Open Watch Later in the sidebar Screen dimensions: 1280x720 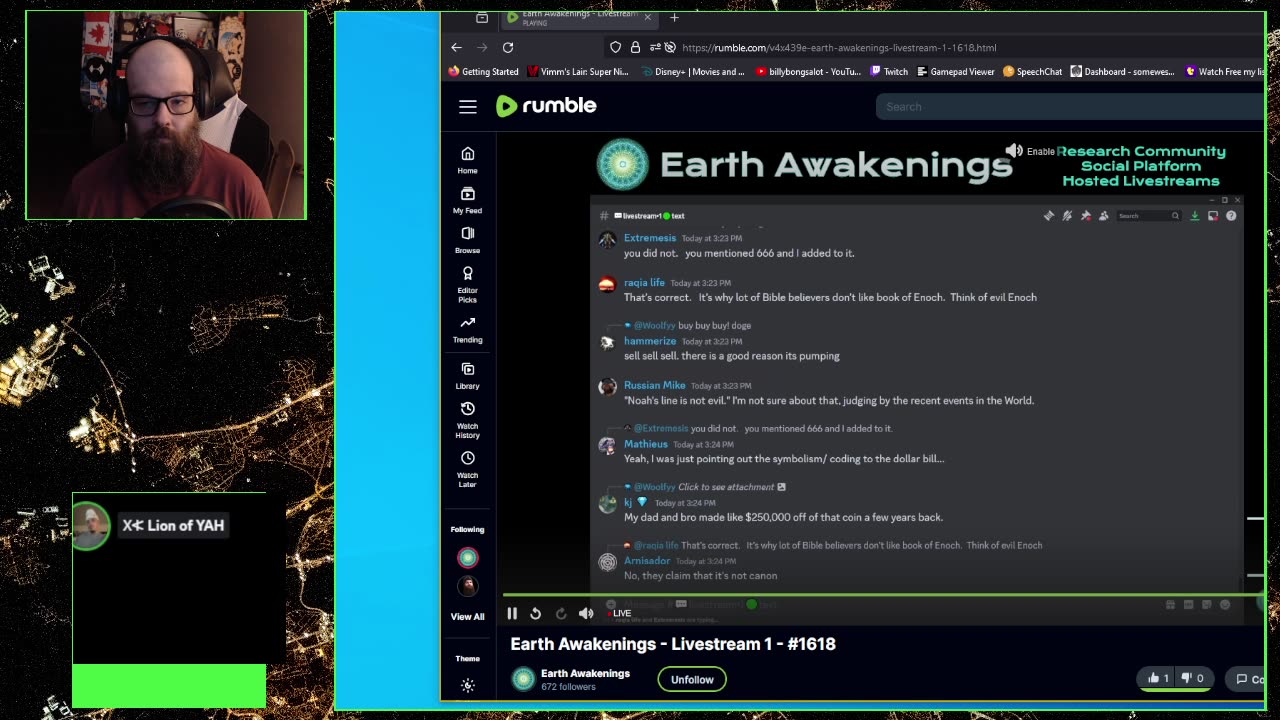click(x=467, y=469)
